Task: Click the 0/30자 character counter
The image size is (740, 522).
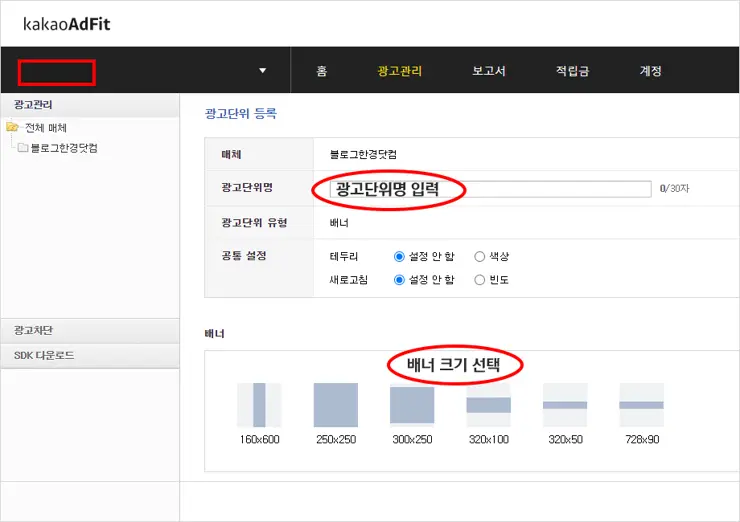Action: point(674,189)
